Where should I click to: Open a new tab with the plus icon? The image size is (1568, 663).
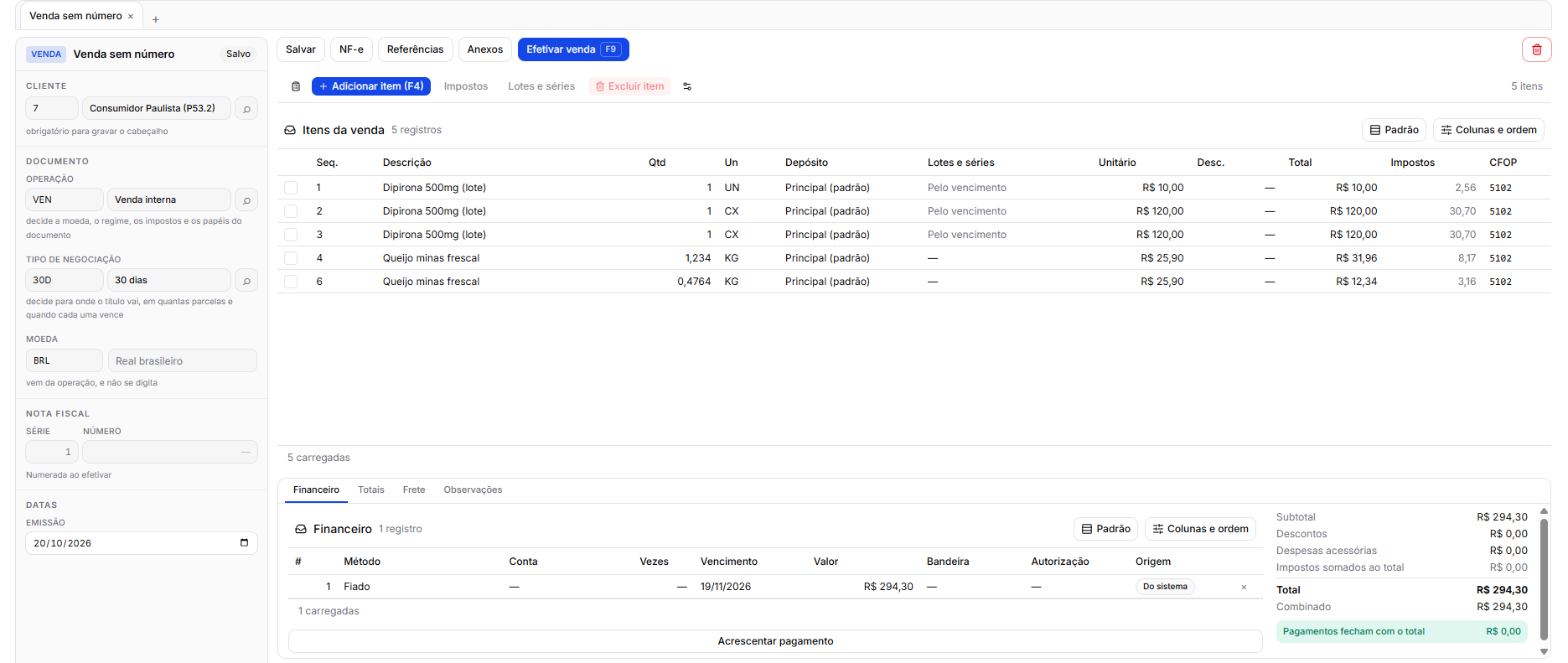click(155, 19)
